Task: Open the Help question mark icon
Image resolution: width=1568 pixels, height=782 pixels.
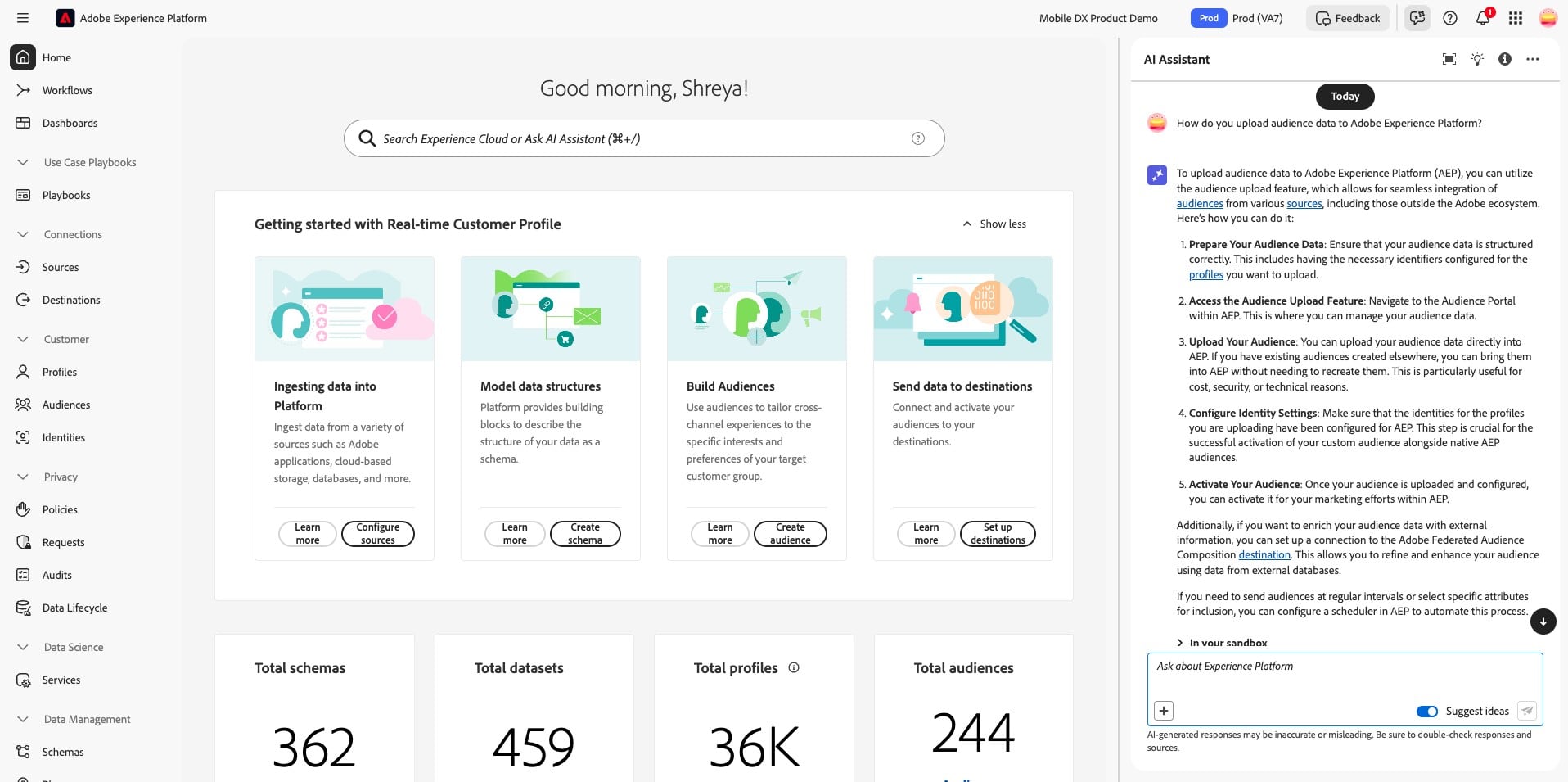Action: pos(1450,18)
